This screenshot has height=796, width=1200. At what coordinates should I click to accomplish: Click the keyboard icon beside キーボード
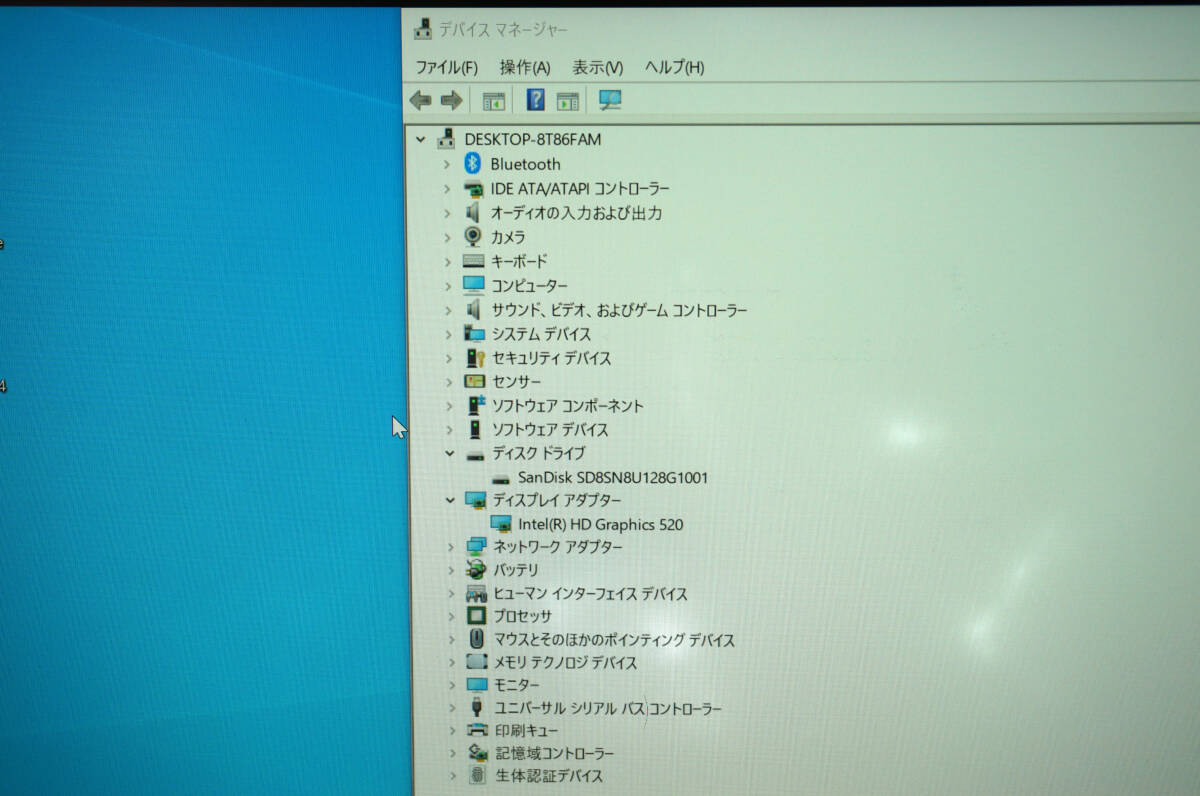tap(474, 261)
